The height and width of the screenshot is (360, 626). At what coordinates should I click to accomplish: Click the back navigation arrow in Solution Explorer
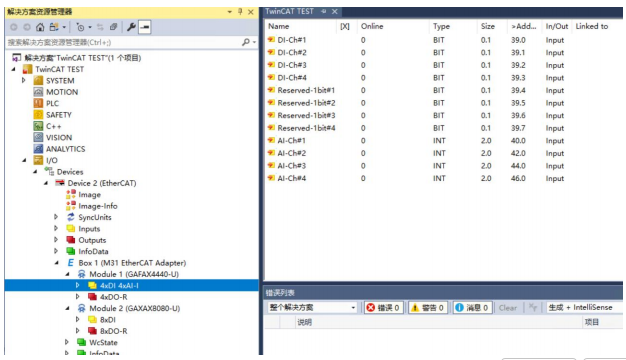point(14,27)
